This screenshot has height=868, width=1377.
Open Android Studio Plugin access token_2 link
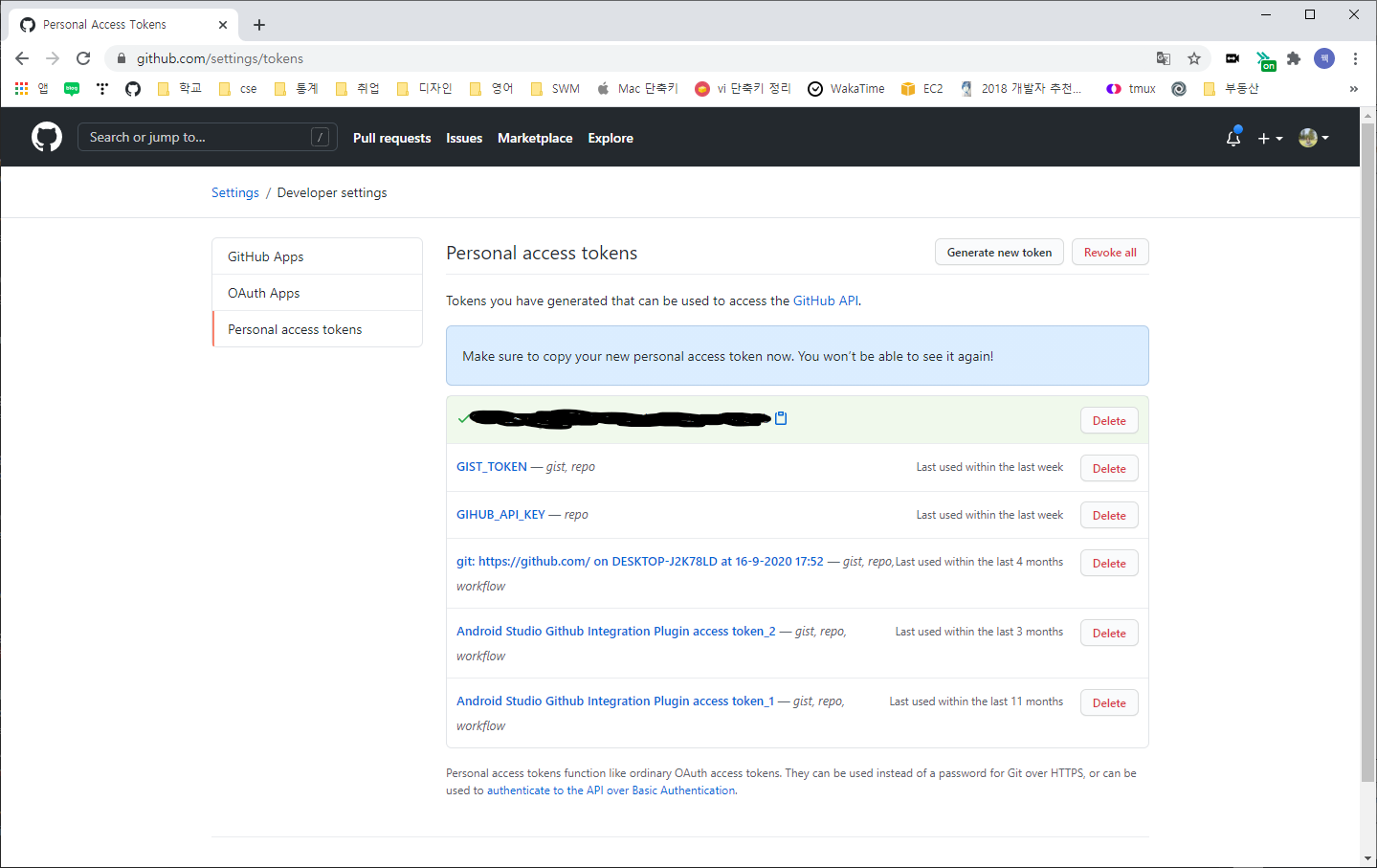[x=615, y=632]
